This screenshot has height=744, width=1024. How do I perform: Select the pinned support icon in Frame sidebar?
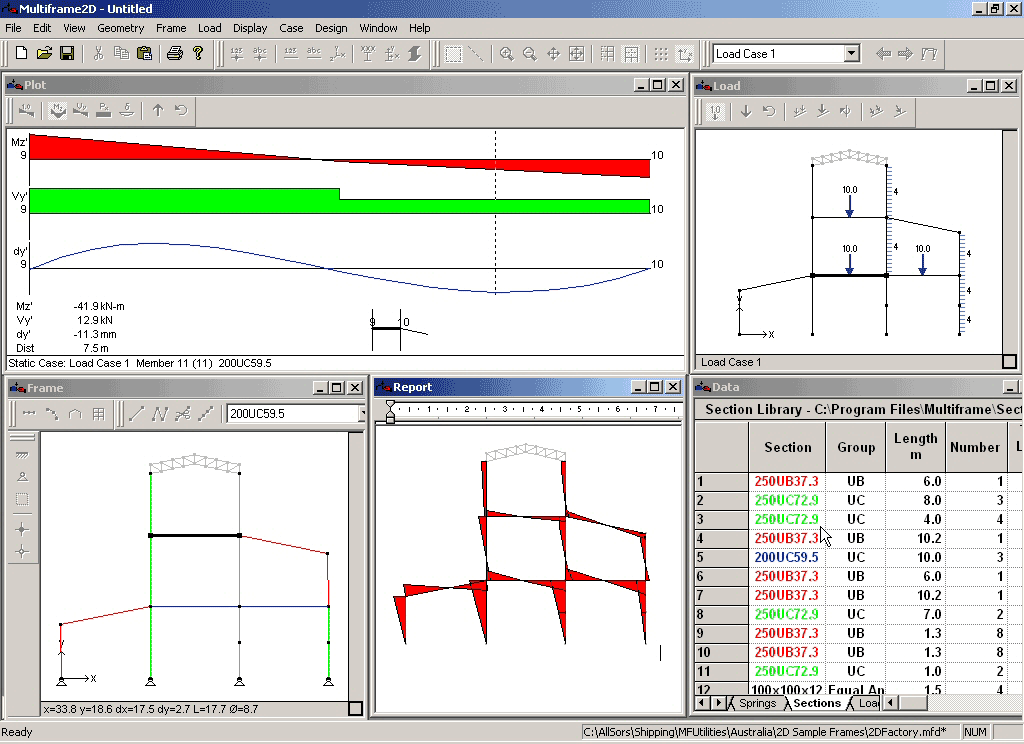point(22,477)
